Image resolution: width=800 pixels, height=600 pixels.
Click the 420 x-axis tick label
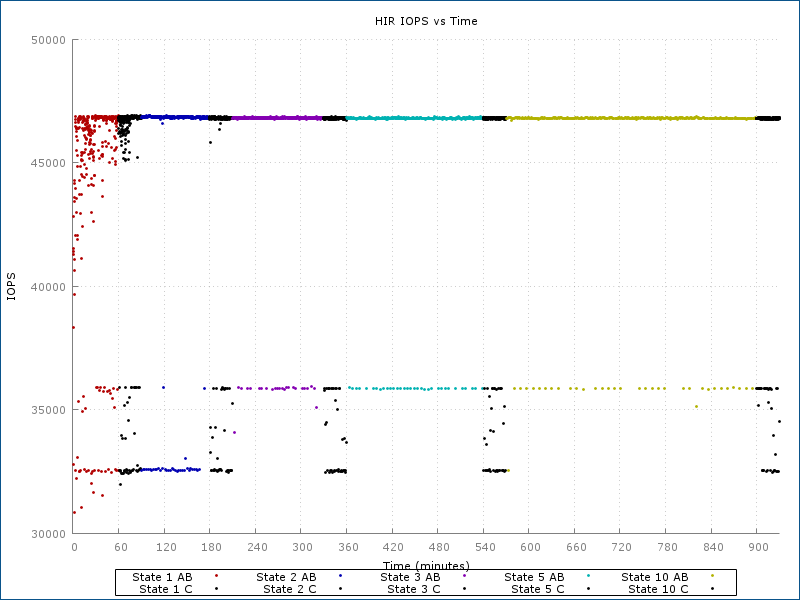click(x=394, y=547)
